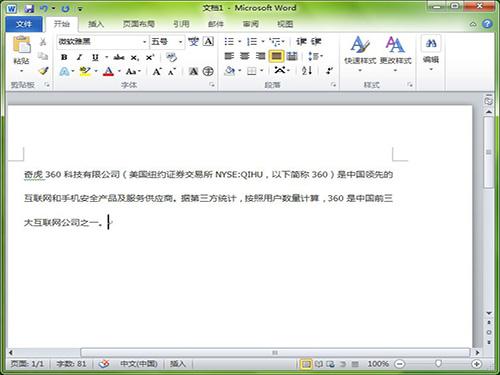Viewport: 500px width, 375px height.
Task: Apply superscript formatting
Action: (x=150, y=57)
